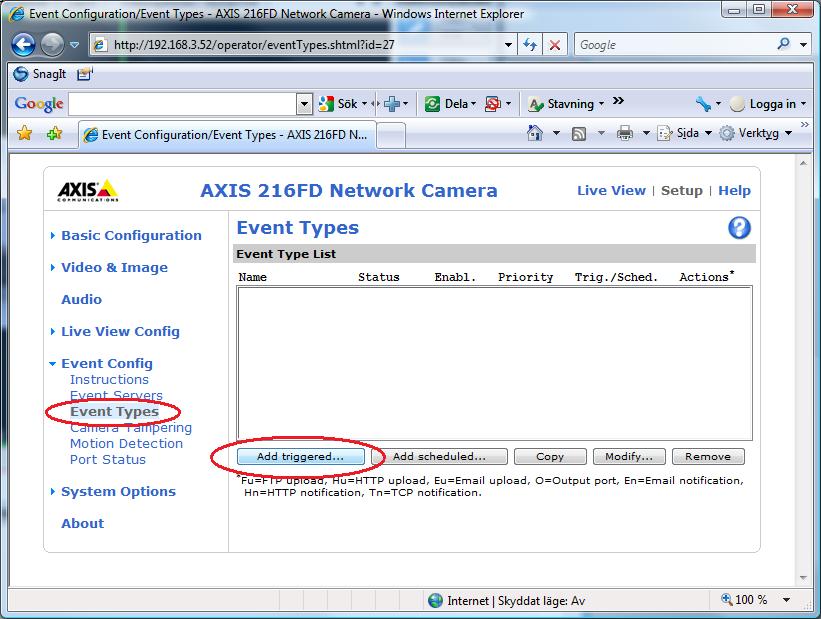Expand Video & Image menu
The width and height of the screenshot is (821, 619).
[x=114, y=268]
